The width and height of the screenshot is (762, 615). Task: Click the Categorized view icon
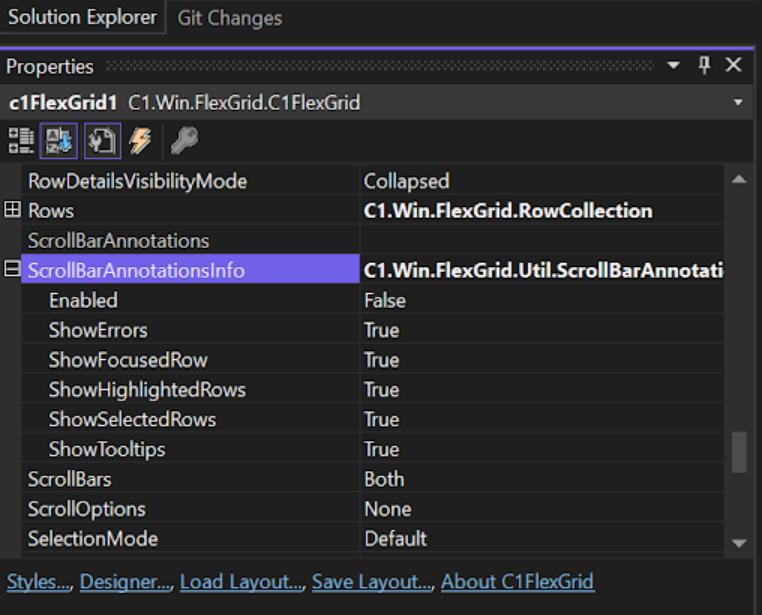click(21, 141)
